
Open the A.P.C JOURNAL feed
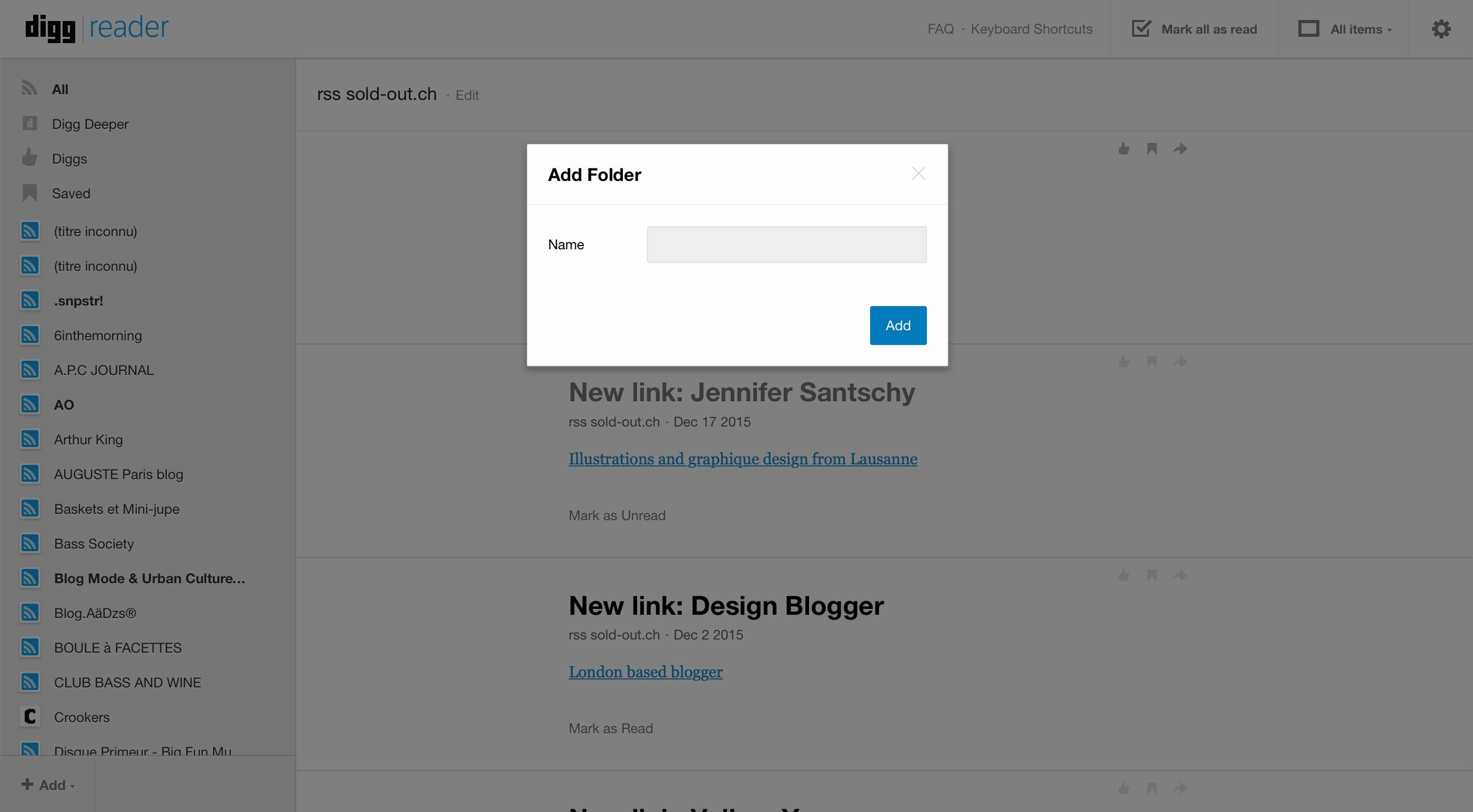point(104,370)
